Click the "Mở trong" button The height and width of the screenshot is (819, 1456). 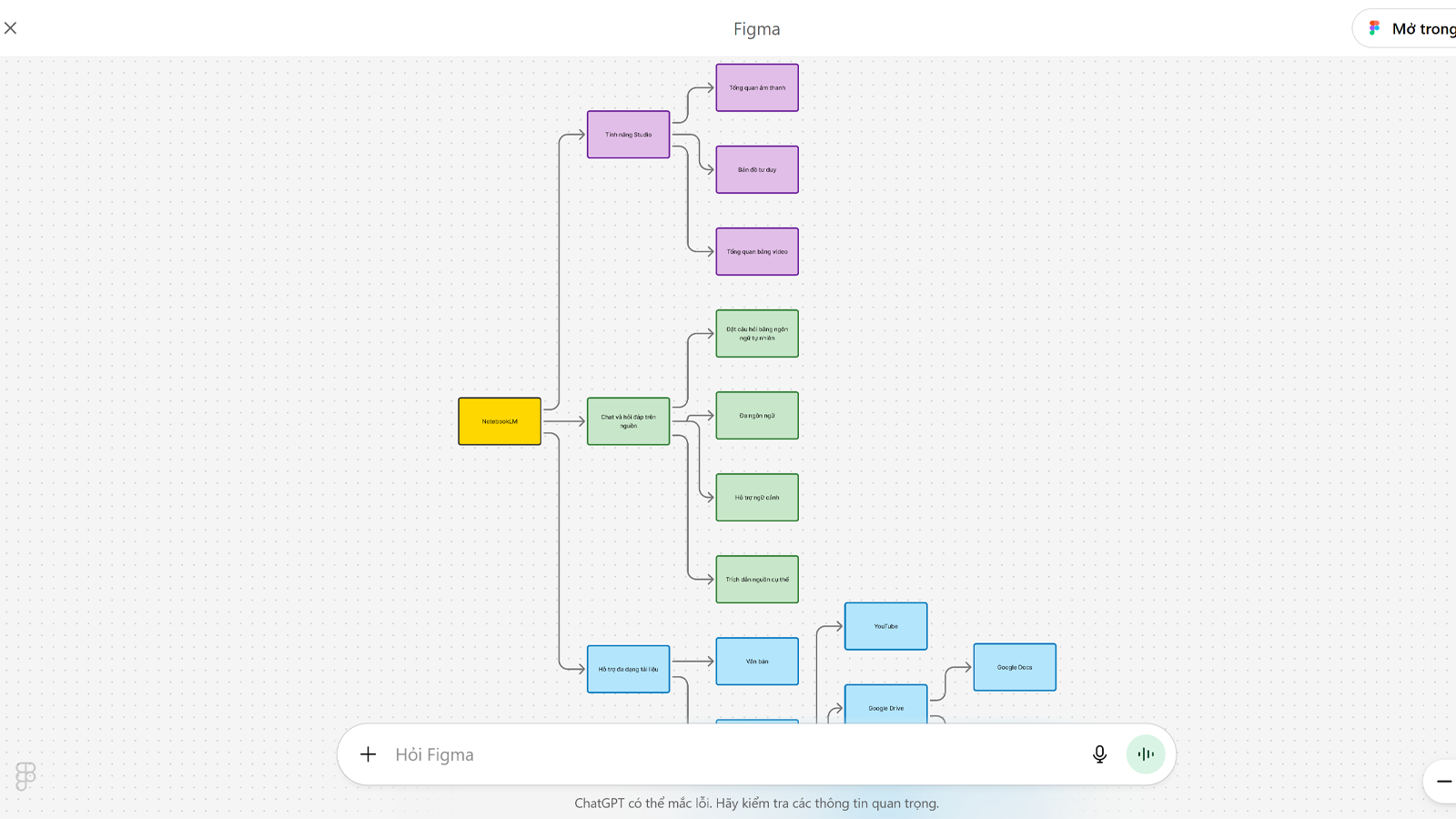pyautogui.click(x=1421, y=29)
